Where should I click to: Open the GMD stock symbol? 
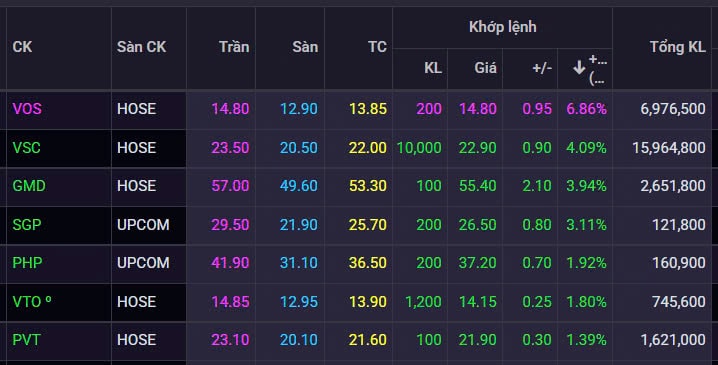coord(29,186)
